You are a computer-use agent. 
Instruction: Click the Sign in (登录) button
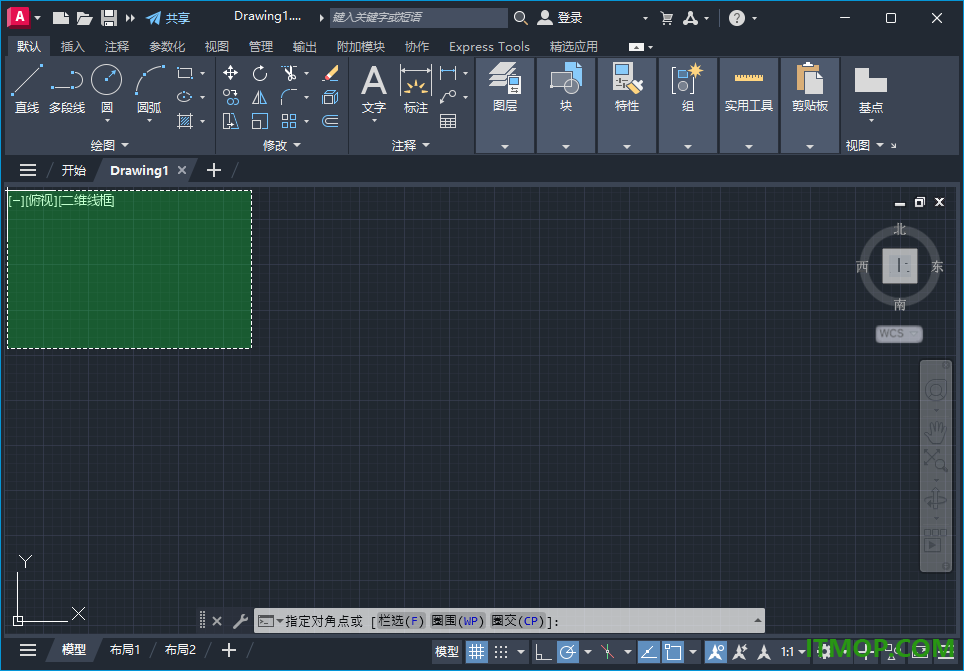point(559,18)
